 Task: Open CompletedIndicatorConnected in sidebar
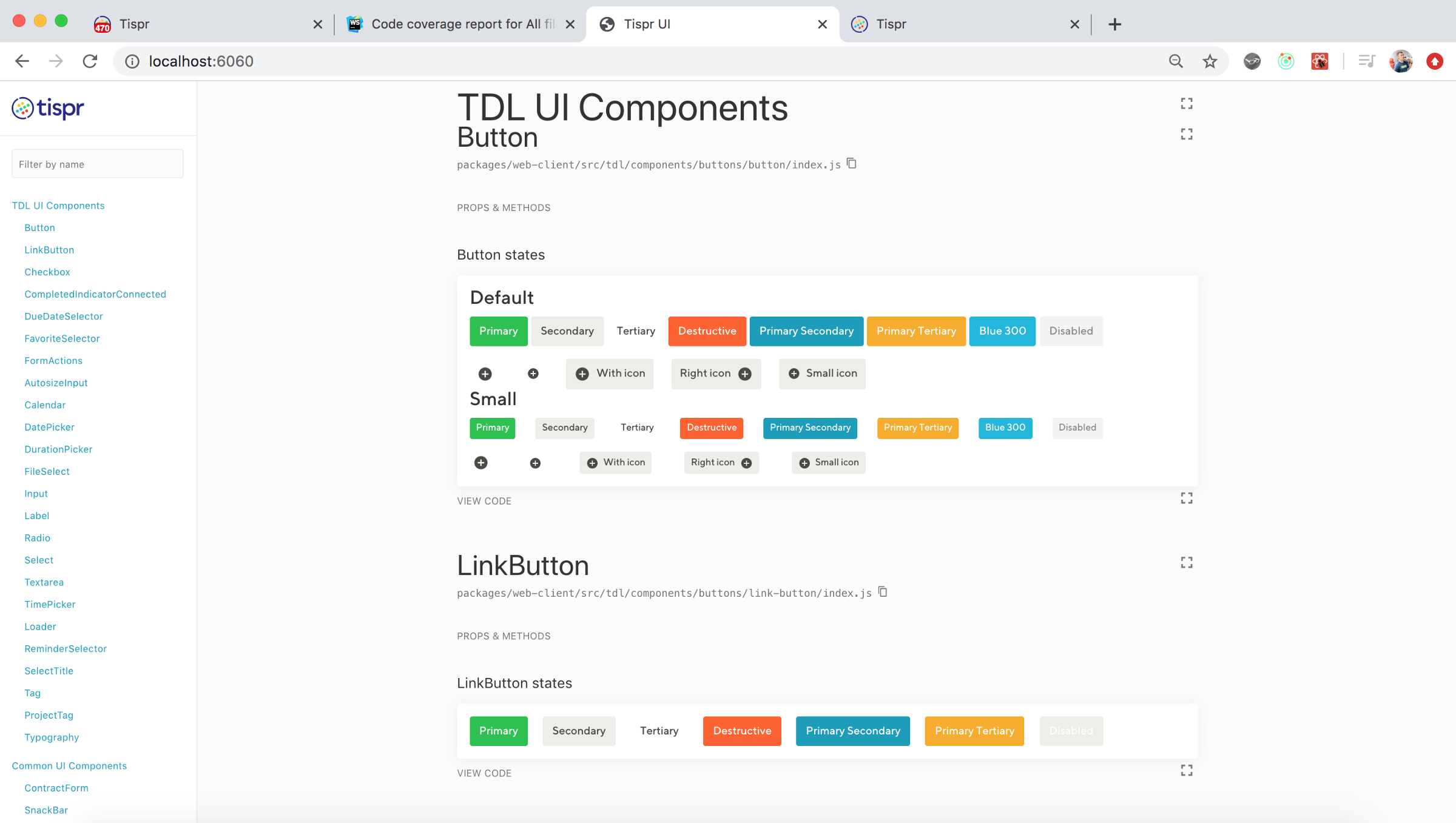95,294
